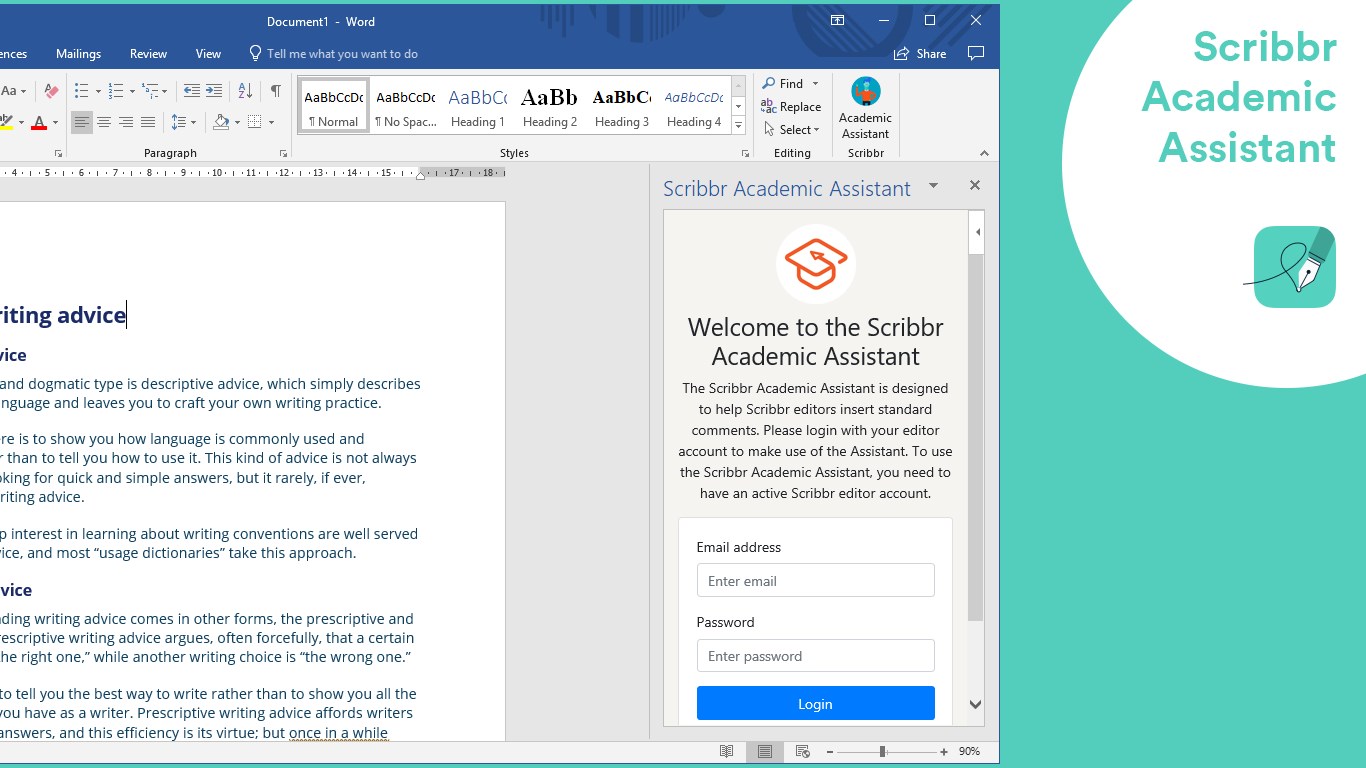Click the Replace button
The height and width of the screenshot is (768, 1366).
pyautogui.click(x=791, y=107)
